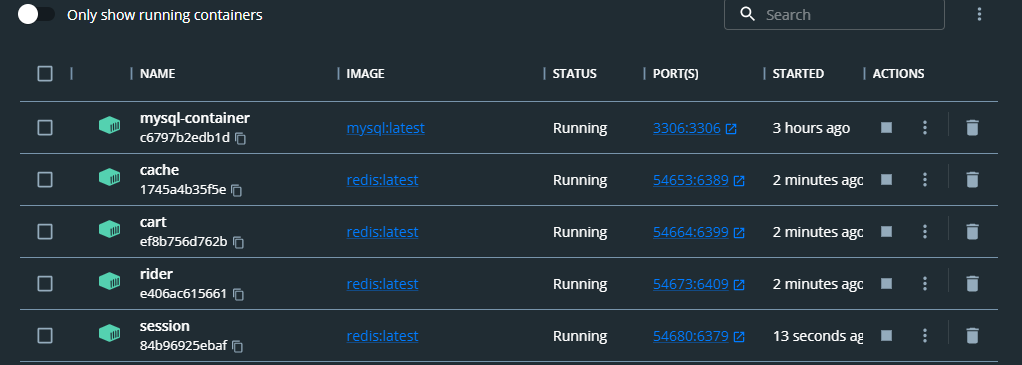
Task: Click the ACTIONS column header
Action: coord(898,74)
